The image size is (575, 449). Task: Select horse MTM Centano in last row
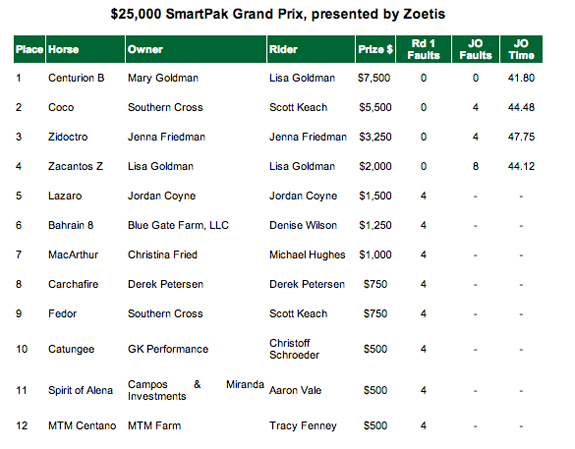point(82,426)
